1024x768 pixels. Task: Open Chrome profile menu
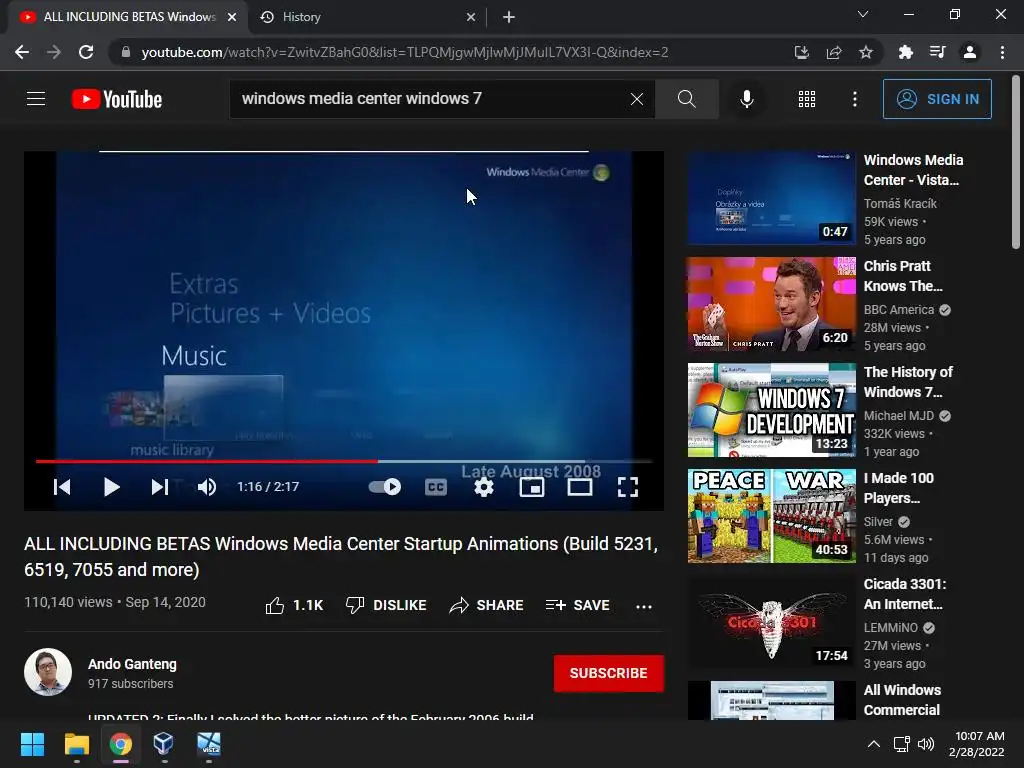(970, 52)
